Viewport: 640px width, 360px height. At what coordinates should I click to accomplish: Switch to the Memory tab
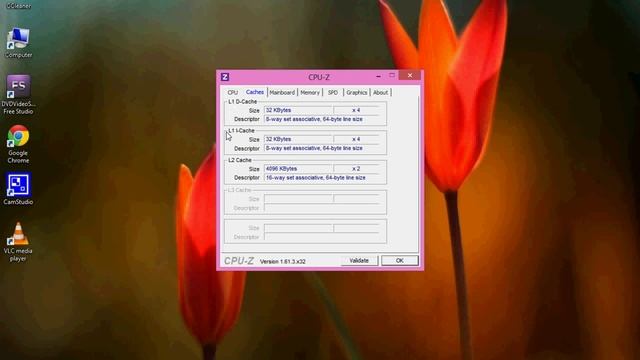click(310, 93)
